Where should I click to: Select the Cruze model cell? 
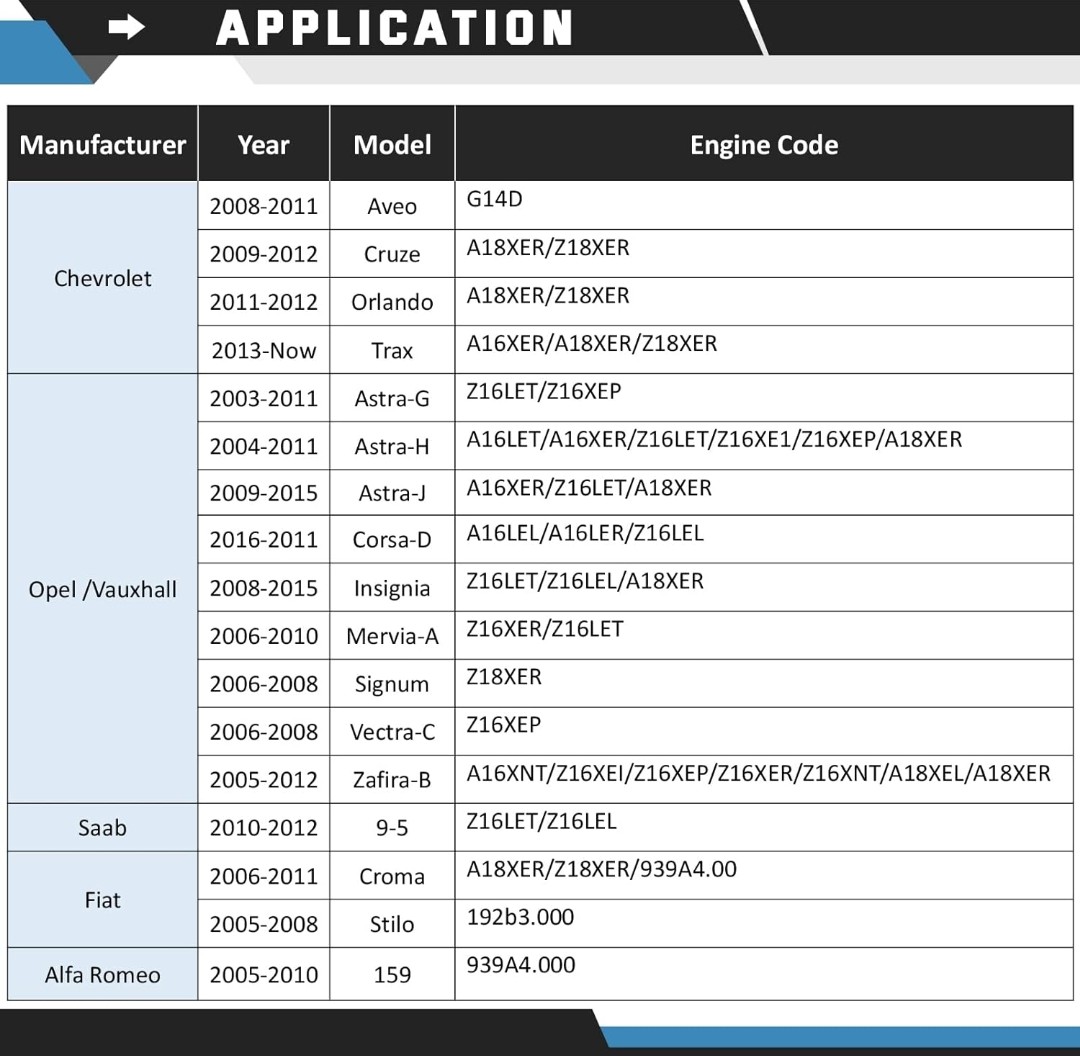tap(392, 254)
